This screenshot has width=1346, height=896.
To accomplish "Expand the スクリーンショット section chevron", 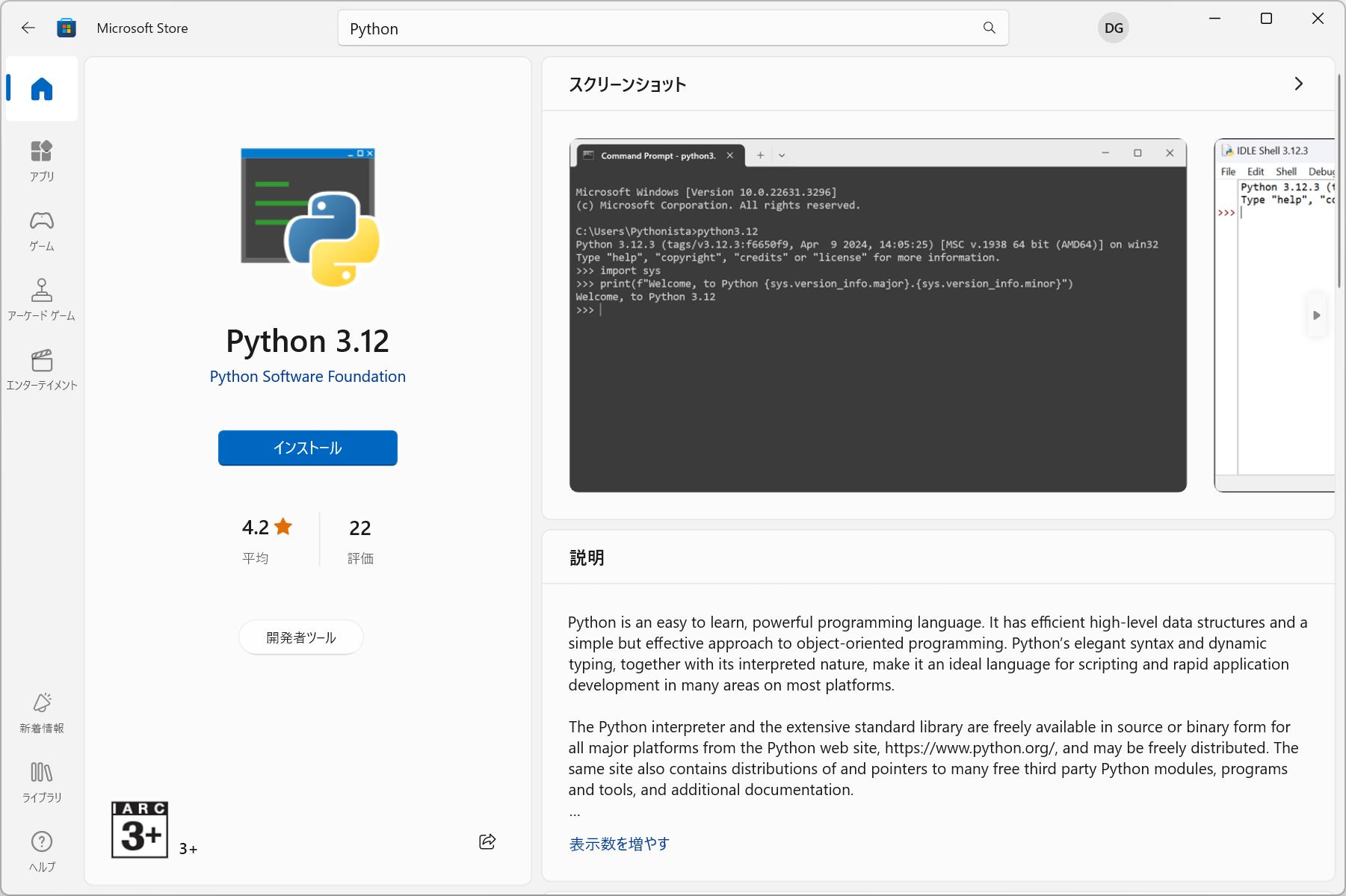I will pos(1298,84).
